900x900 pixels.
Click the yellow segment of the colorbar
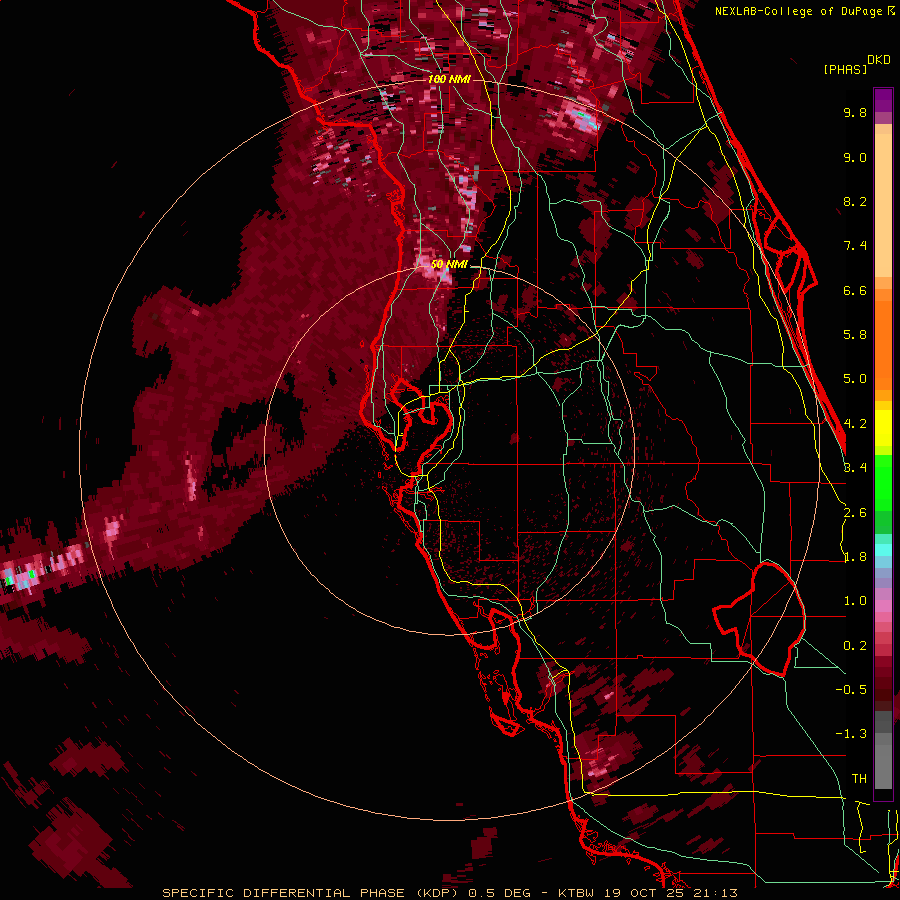(x=883, y=428)
